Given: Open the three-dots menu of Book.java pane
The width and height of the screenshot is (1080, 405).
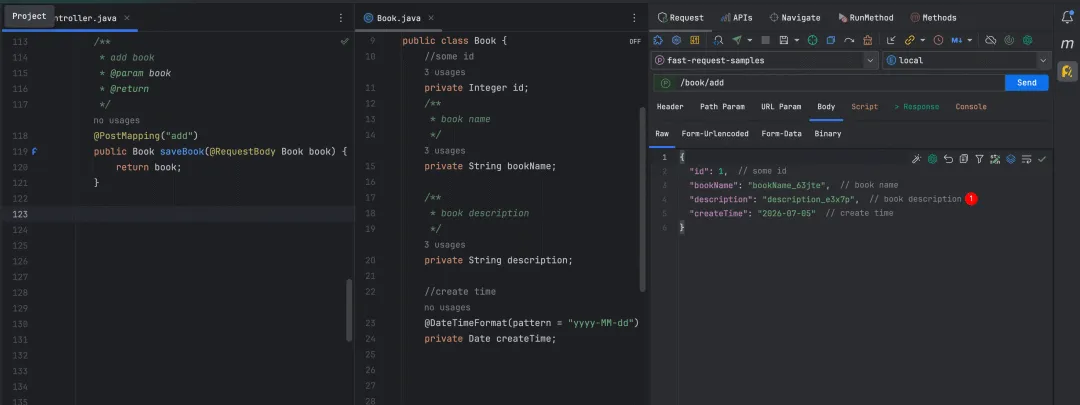Looking at the screenshot, I should [635, 18].
